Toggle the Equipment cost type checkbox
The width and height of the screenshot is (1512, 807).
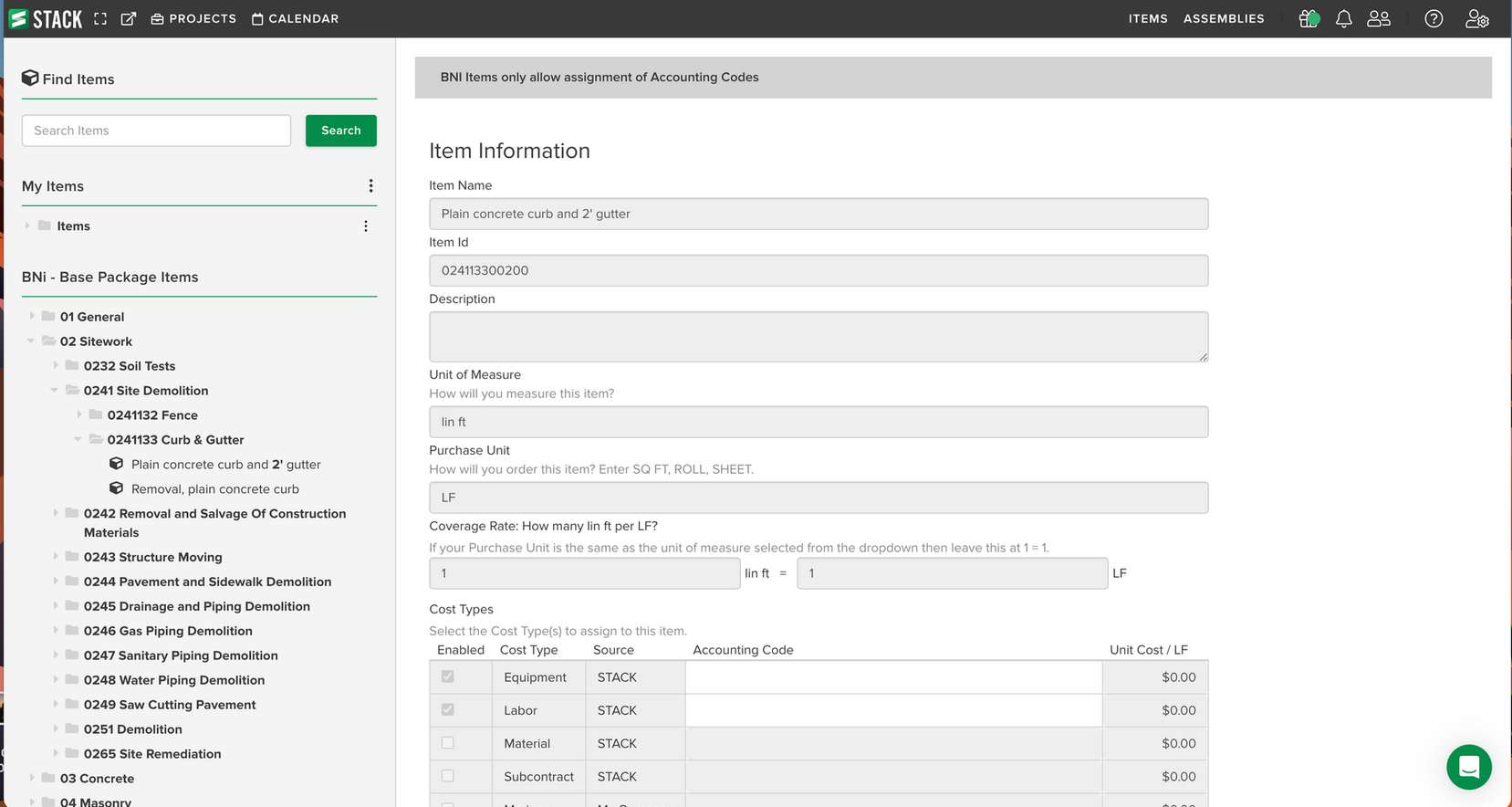tap(447, 676)
